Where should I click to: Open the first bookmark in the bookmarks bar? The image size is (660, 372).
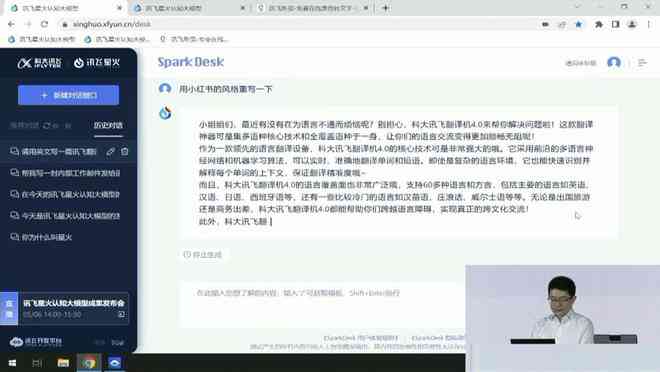pos(41,39)
